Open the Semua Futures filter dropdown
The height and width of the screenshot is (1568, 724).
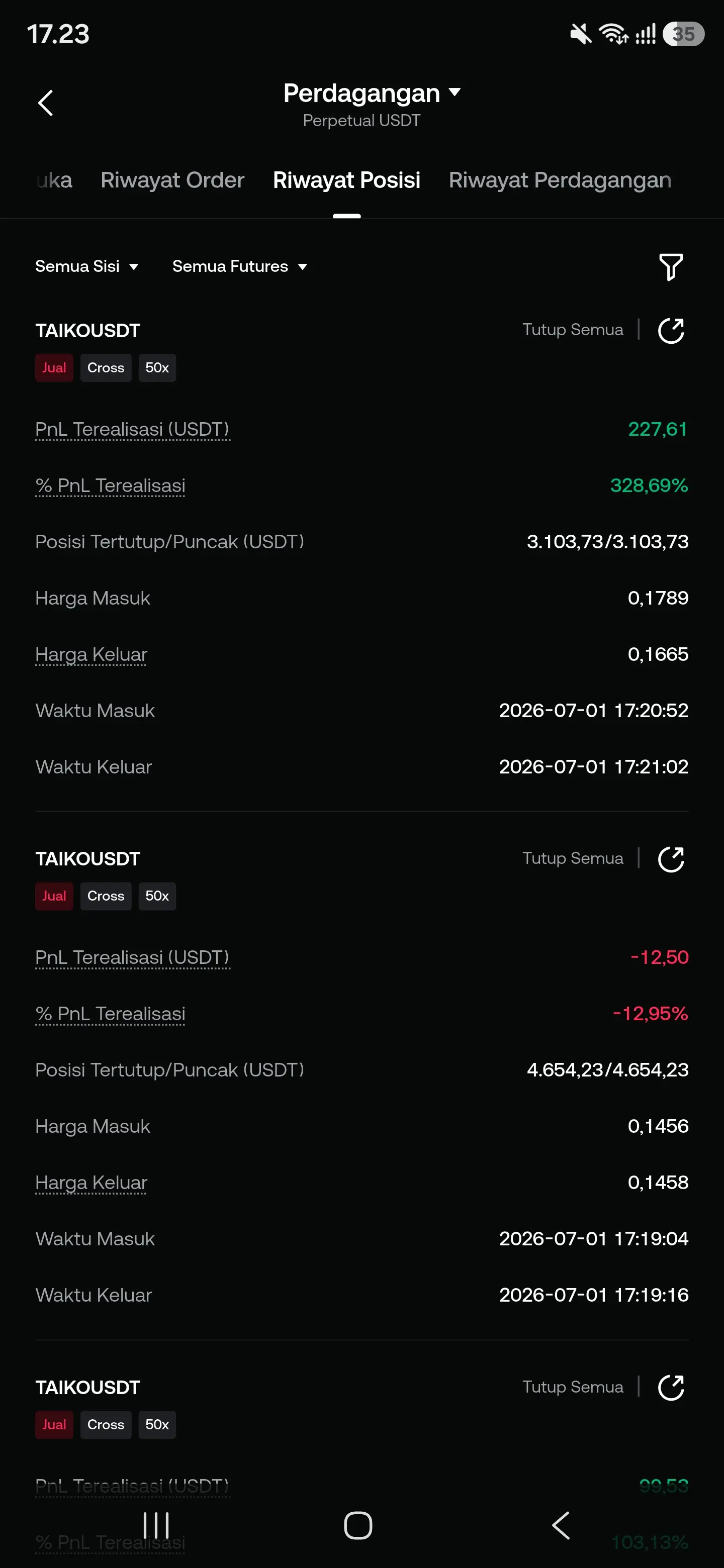[240, 266]
